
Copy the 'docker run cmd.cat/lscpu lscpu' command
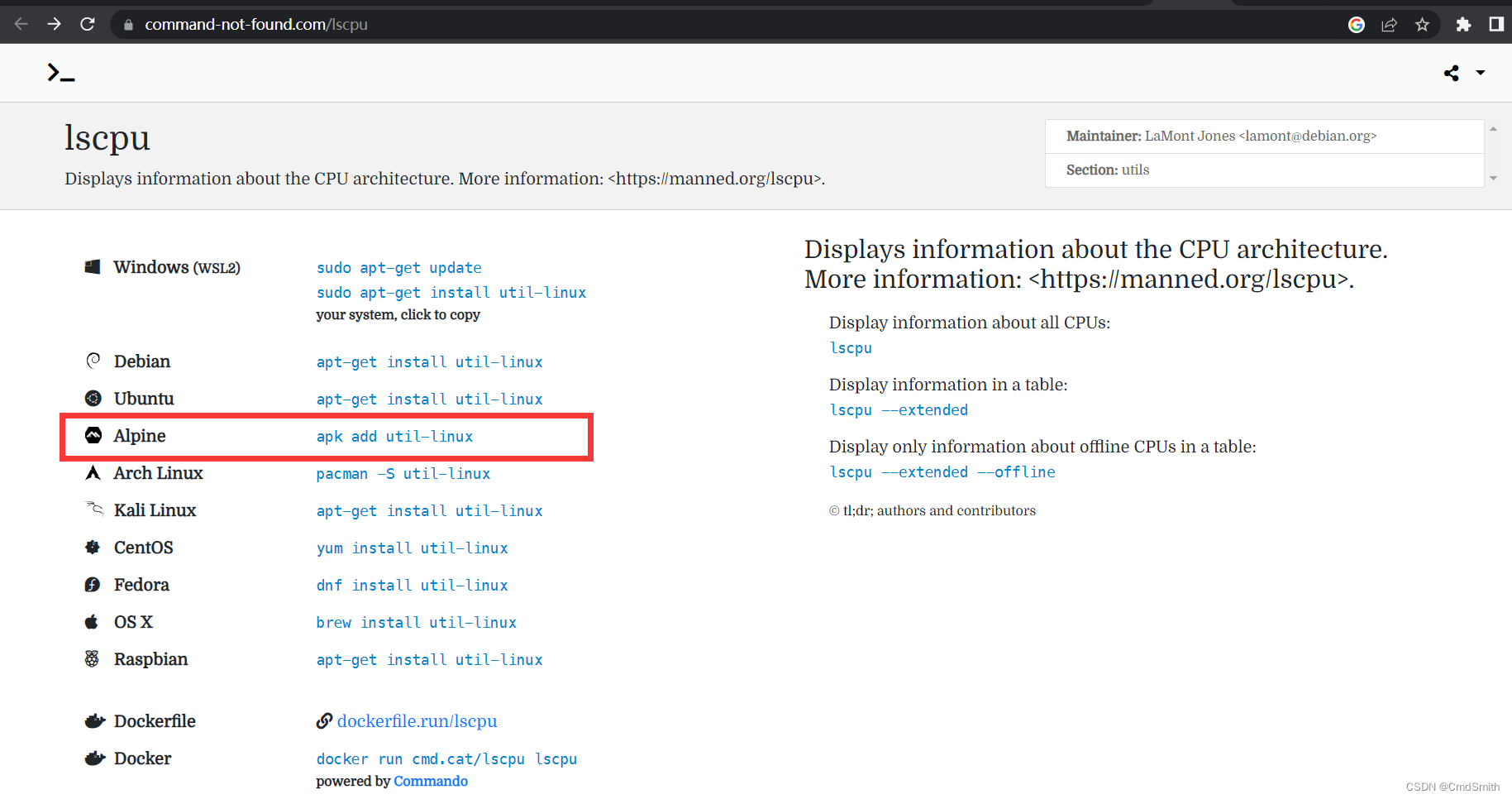pos(446,759)
